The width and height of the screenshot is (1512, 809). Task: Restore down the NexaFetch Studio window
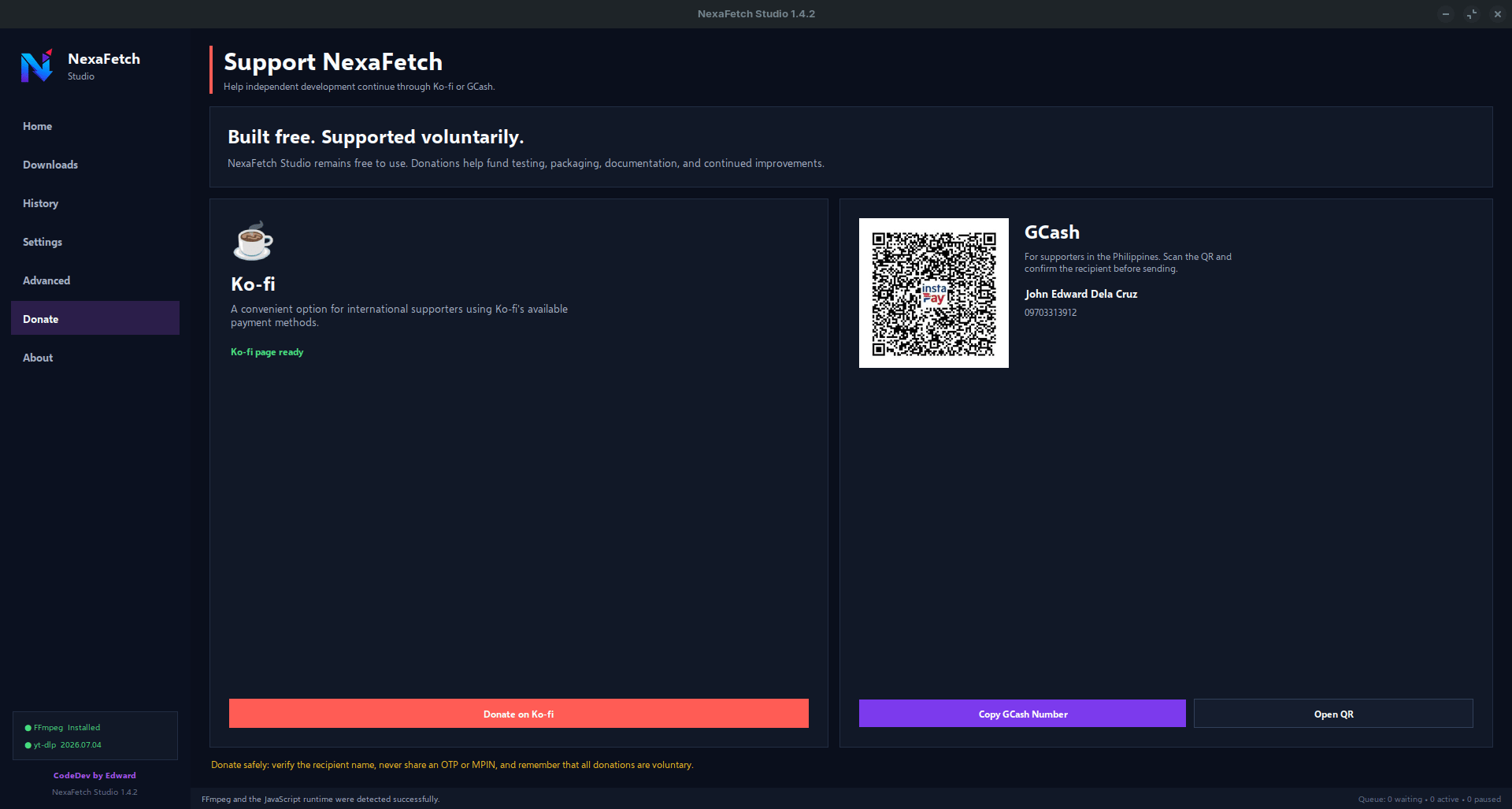(1472, 14)
